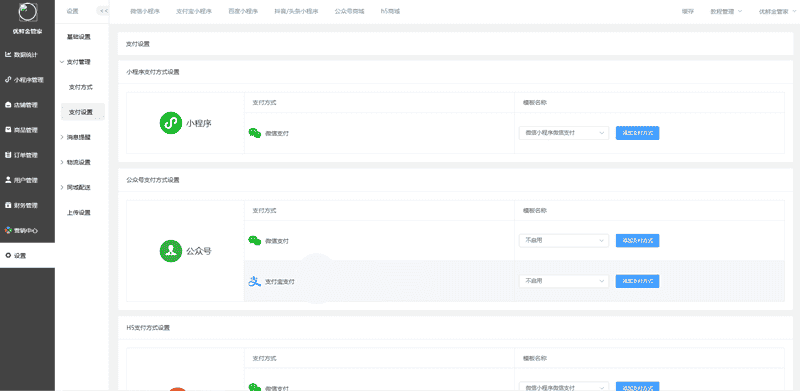The image size is (800, 391).
Task: Open 小程序 section template dropdown 微信小程序微信支付
Action: 564,133
